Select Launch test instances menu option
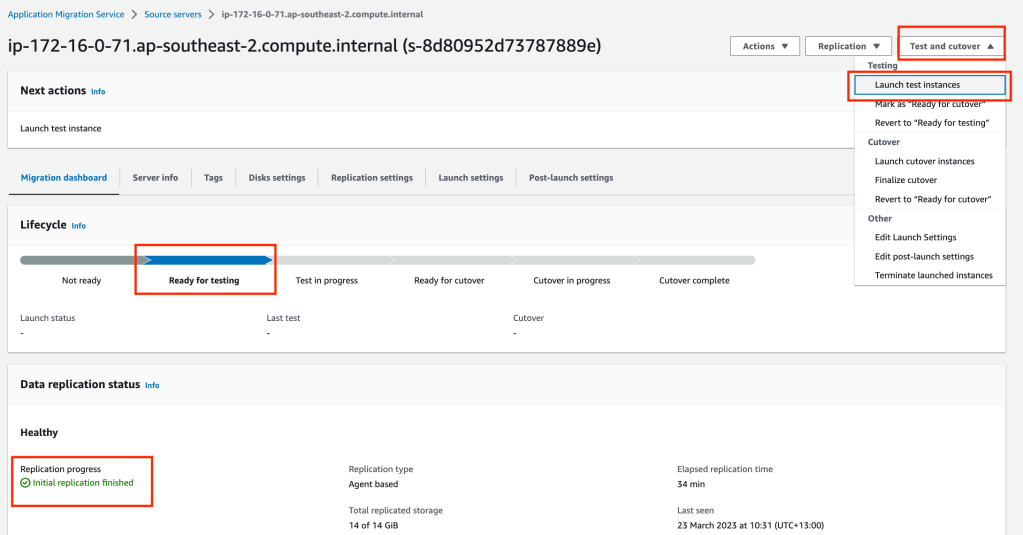 coord(917,85)
